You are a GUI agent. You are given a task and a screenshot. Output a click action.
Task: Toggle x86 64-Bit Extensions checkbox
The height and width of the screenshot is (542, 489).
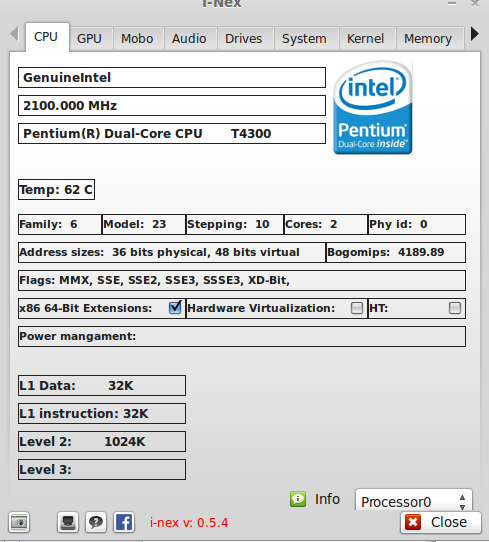pos(175,307)
